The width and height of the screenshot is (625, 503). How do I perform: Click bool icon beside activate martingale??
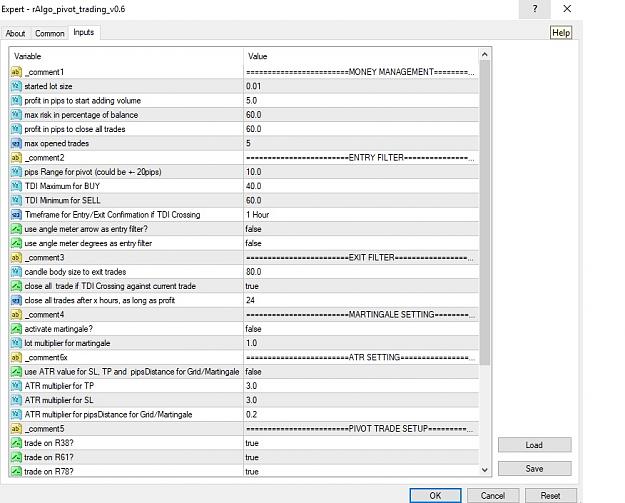[16, 329]
